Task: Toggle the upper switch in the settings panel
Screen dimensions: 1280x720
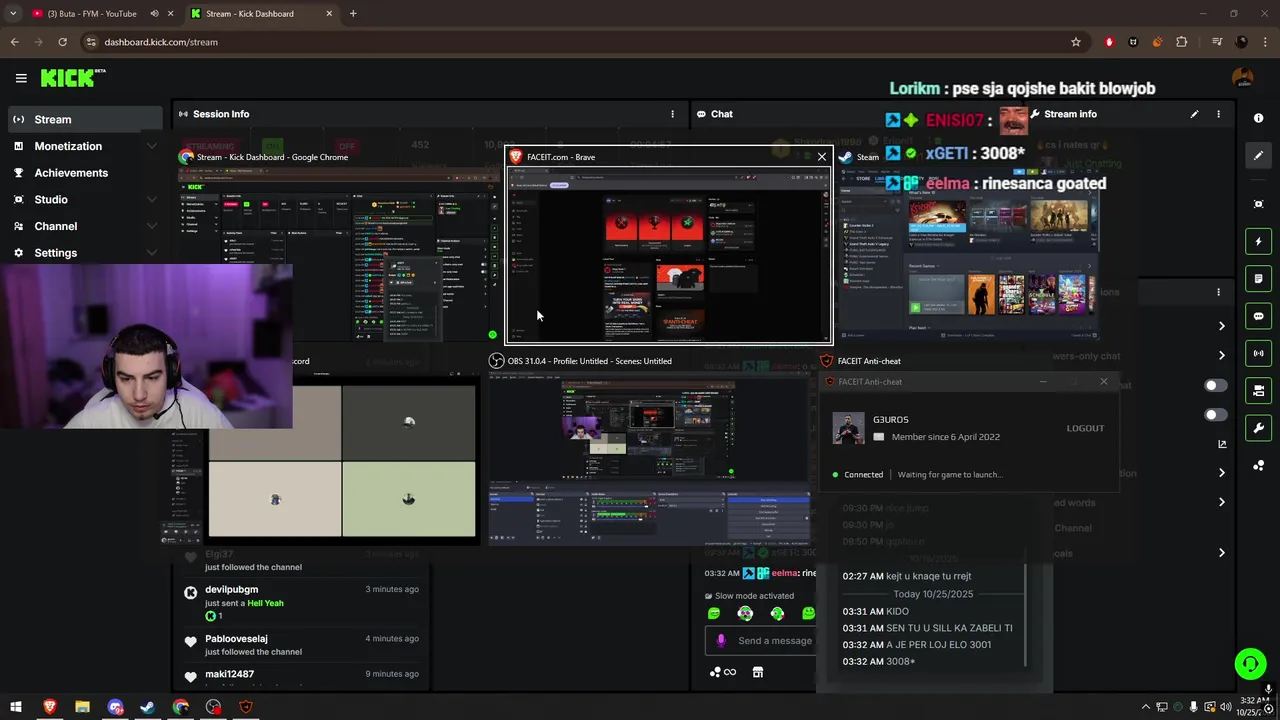Action: 1215,385
